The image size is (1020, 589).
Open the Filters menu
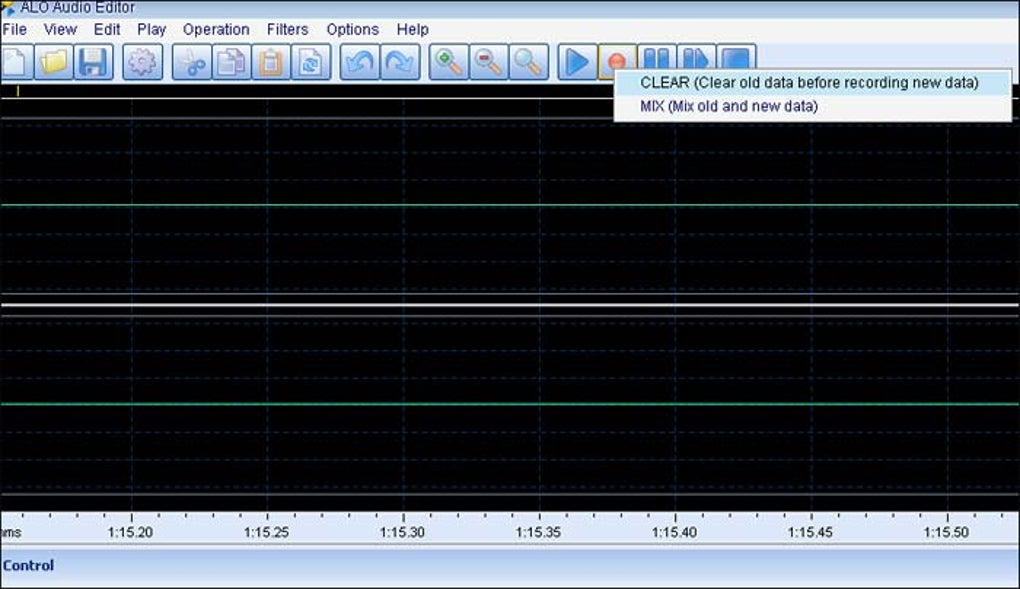tap(287, 29)
